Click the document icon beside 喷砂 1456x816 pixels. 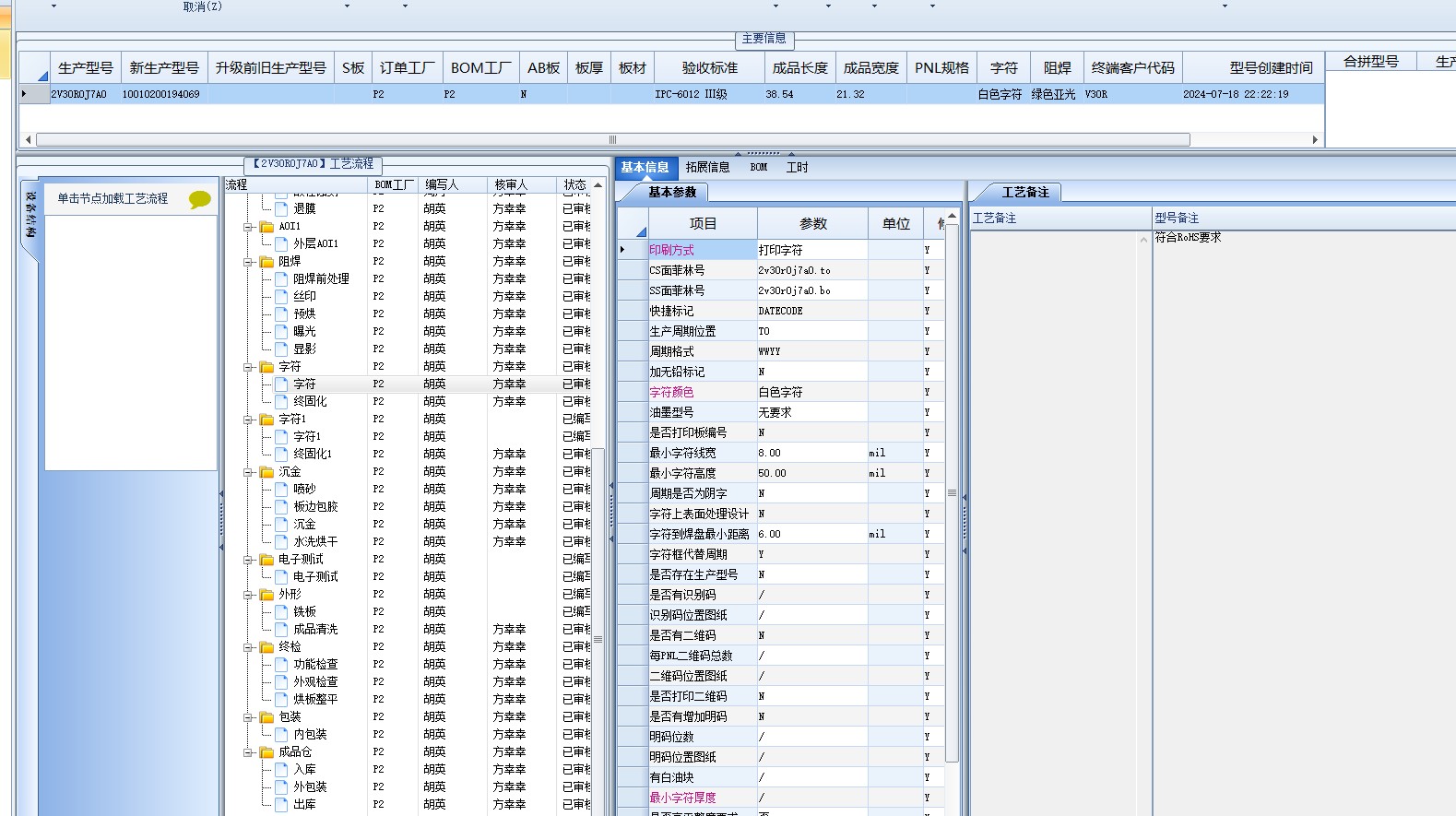(x=282, y=490)
